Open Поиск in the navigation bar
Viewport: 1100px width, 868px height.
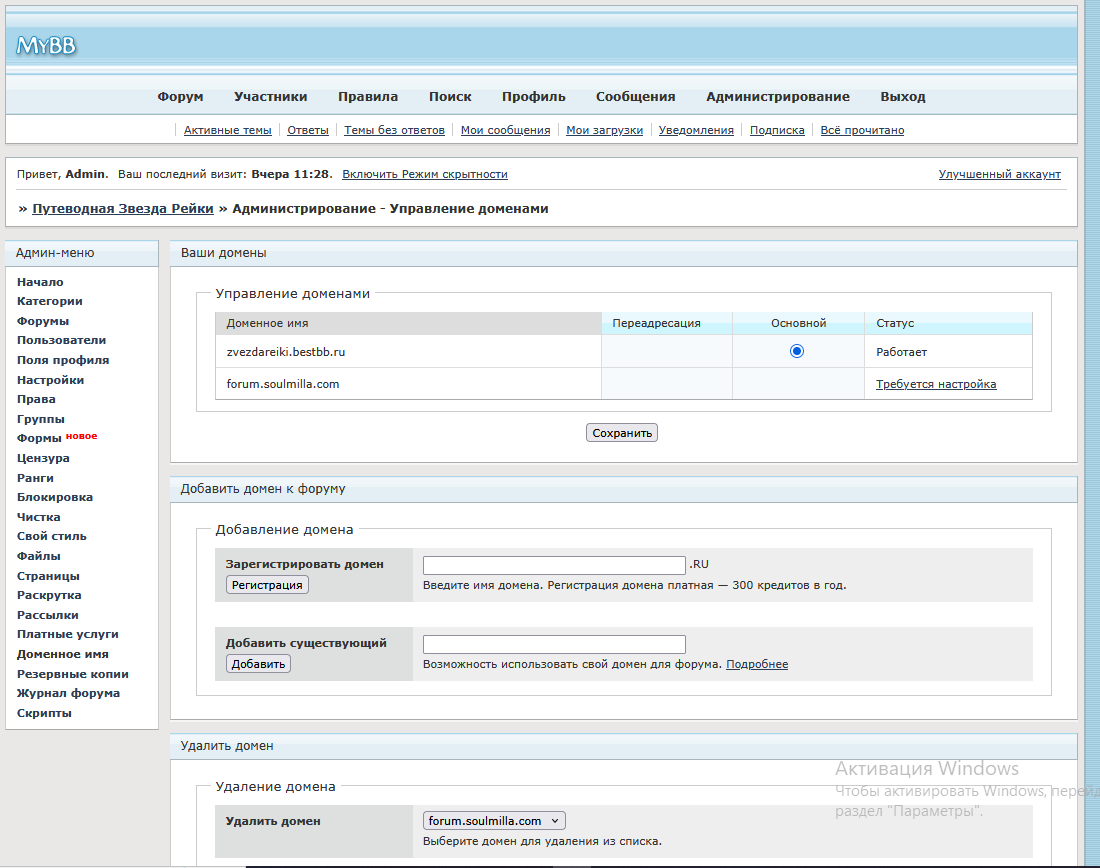[x=450, y=96]
